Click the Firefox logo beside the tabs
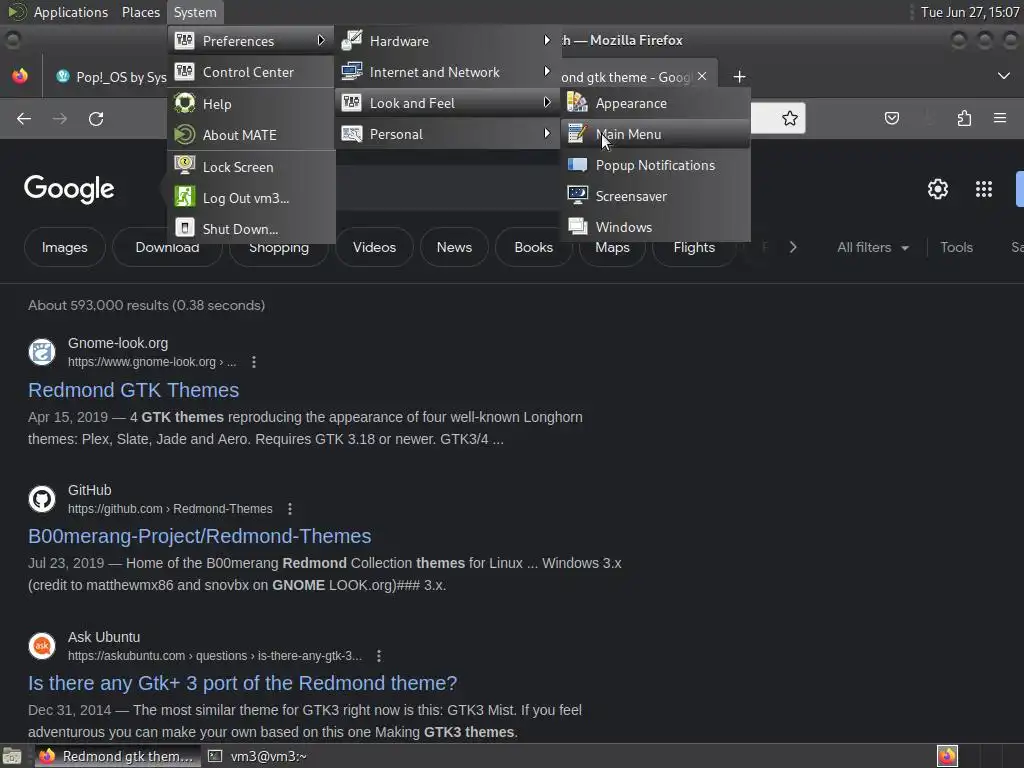 pyautogui.click(x=20, y=76)
